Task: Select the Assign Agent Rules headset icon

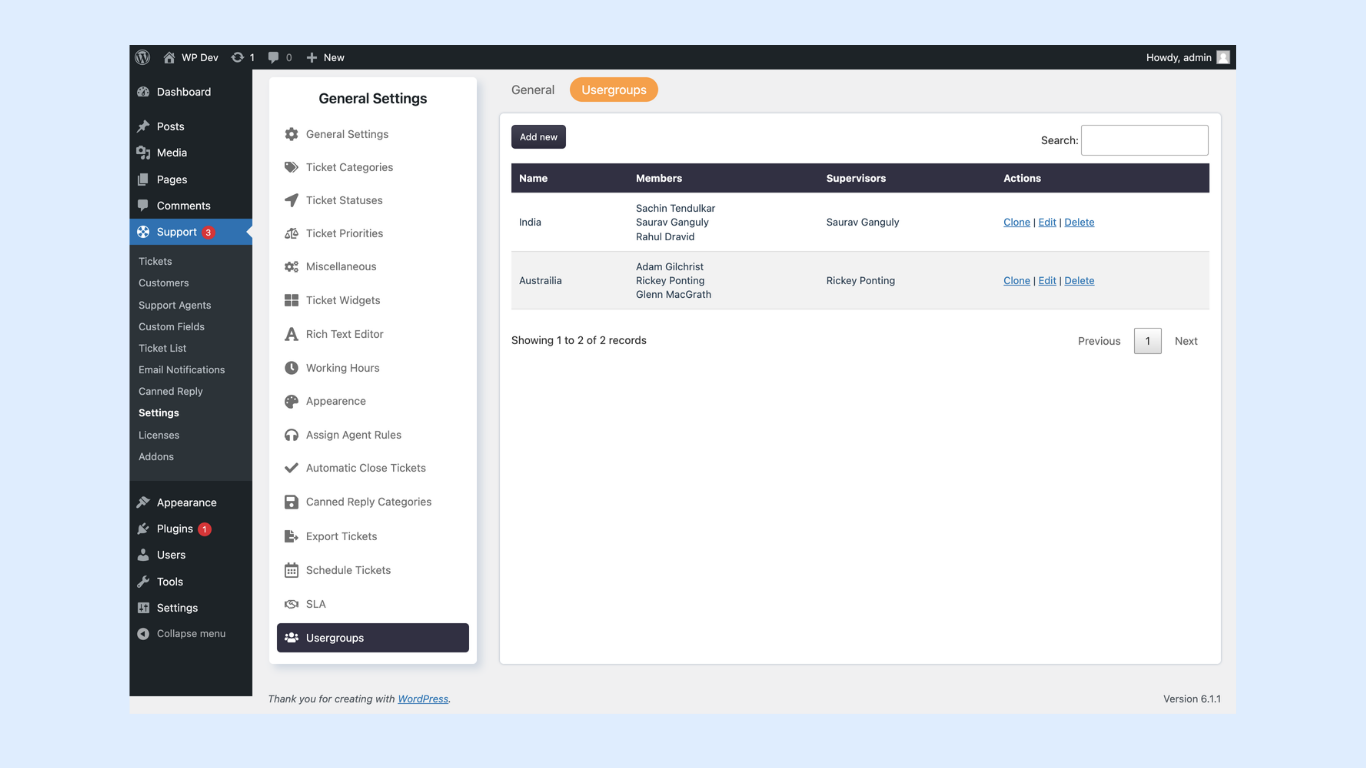Action: 291,435
